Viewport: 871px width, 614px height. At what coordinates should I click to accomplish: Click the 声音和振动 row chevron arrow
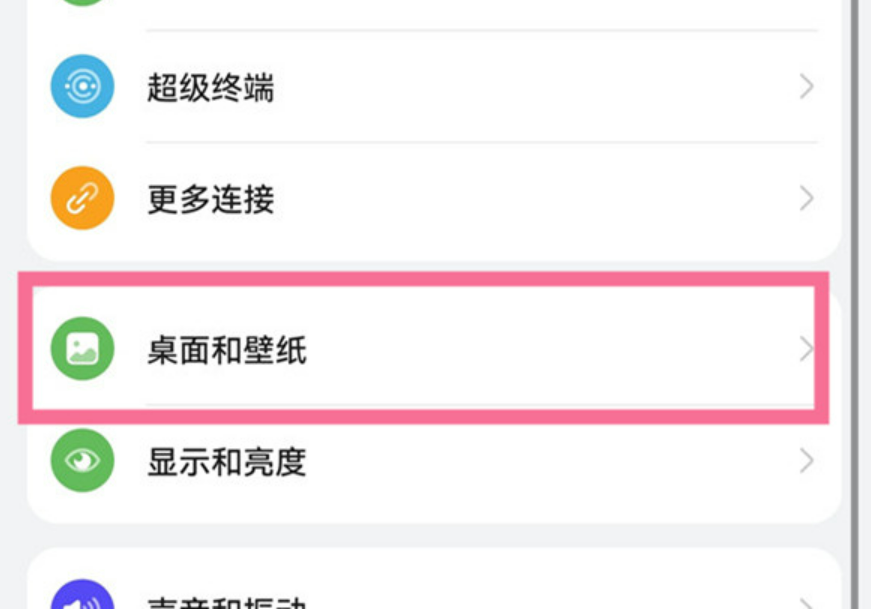806,604
